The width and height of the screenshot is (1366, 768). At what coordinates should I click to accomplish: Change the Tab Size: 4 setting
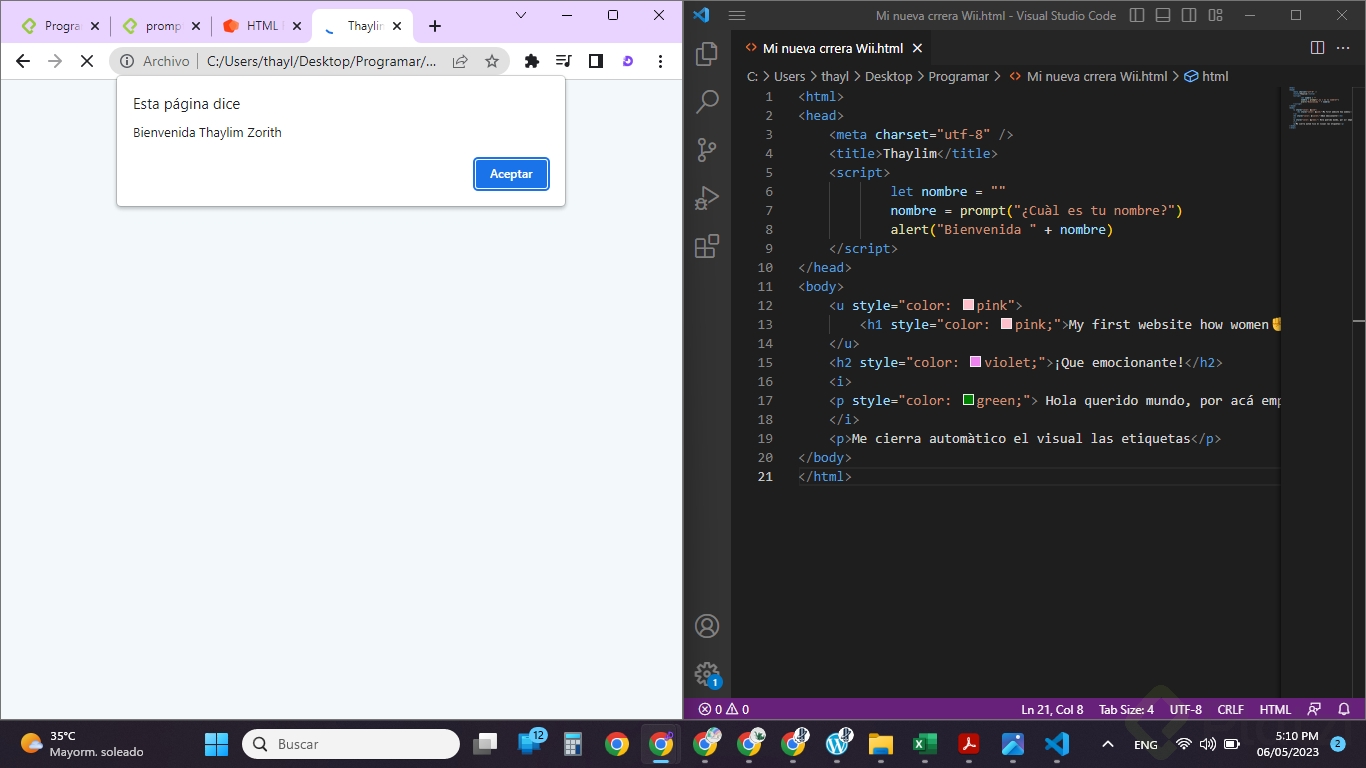(x=1126, y=709)
